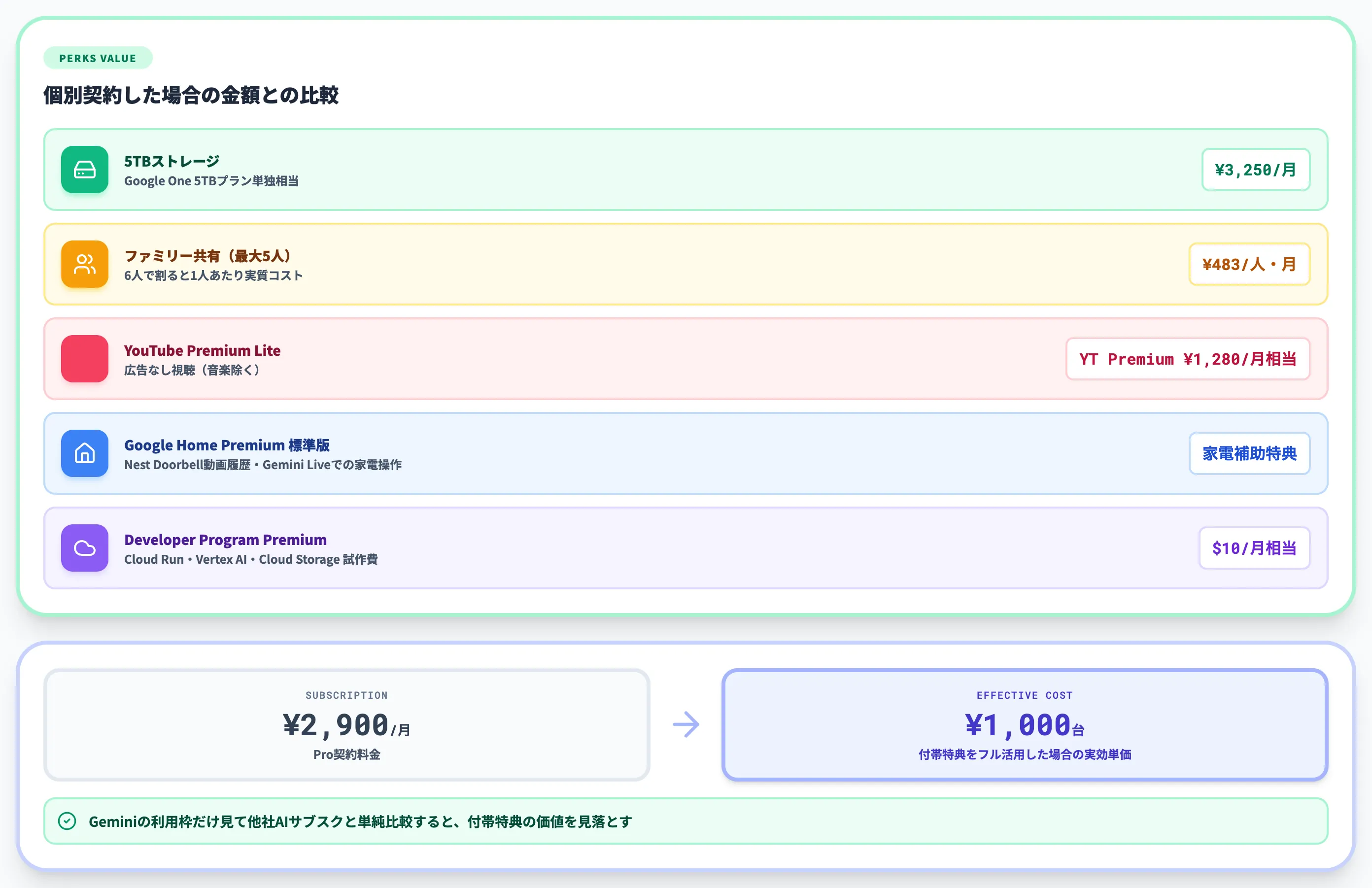Click the text 6人で割ると1人あたり実質コスト

[214, 275]
